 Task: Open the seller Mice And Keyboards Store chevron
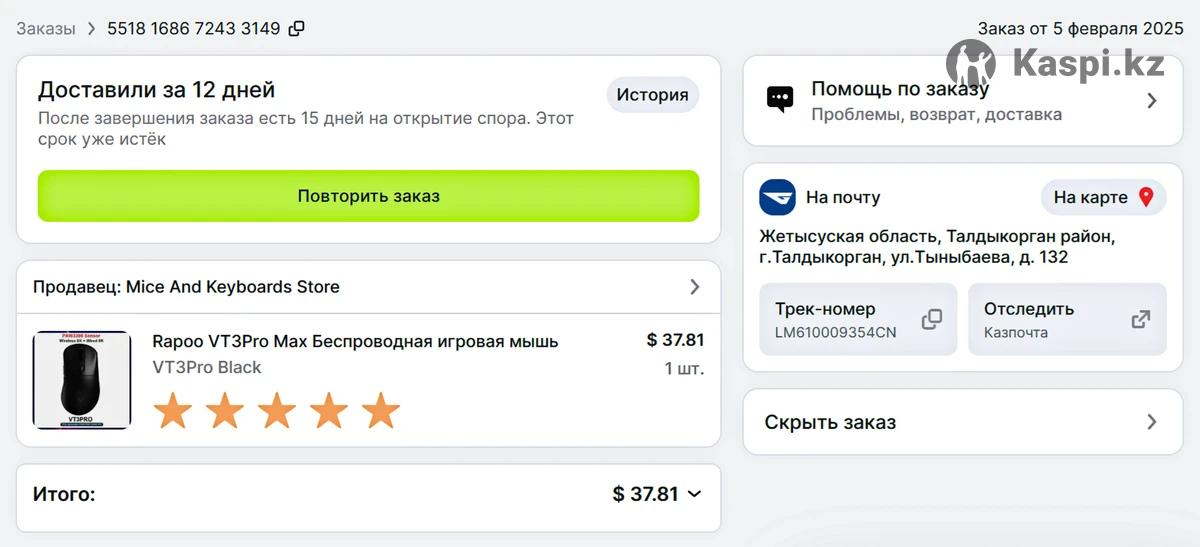pos(695,287)
